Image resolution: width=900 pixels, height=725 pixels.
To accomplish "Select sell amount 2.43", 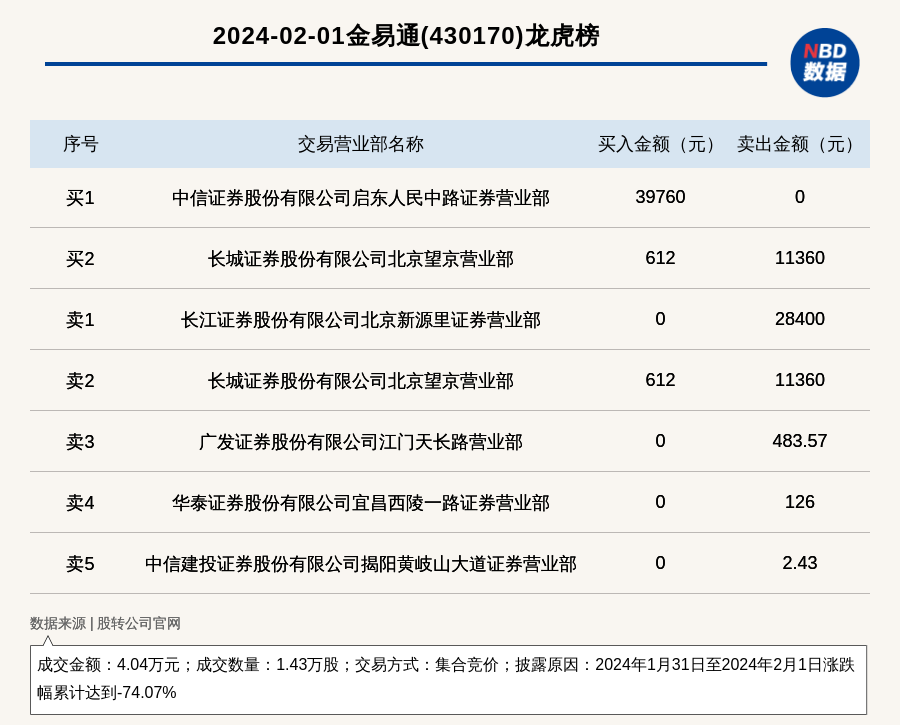I will [x=800, y=563].
